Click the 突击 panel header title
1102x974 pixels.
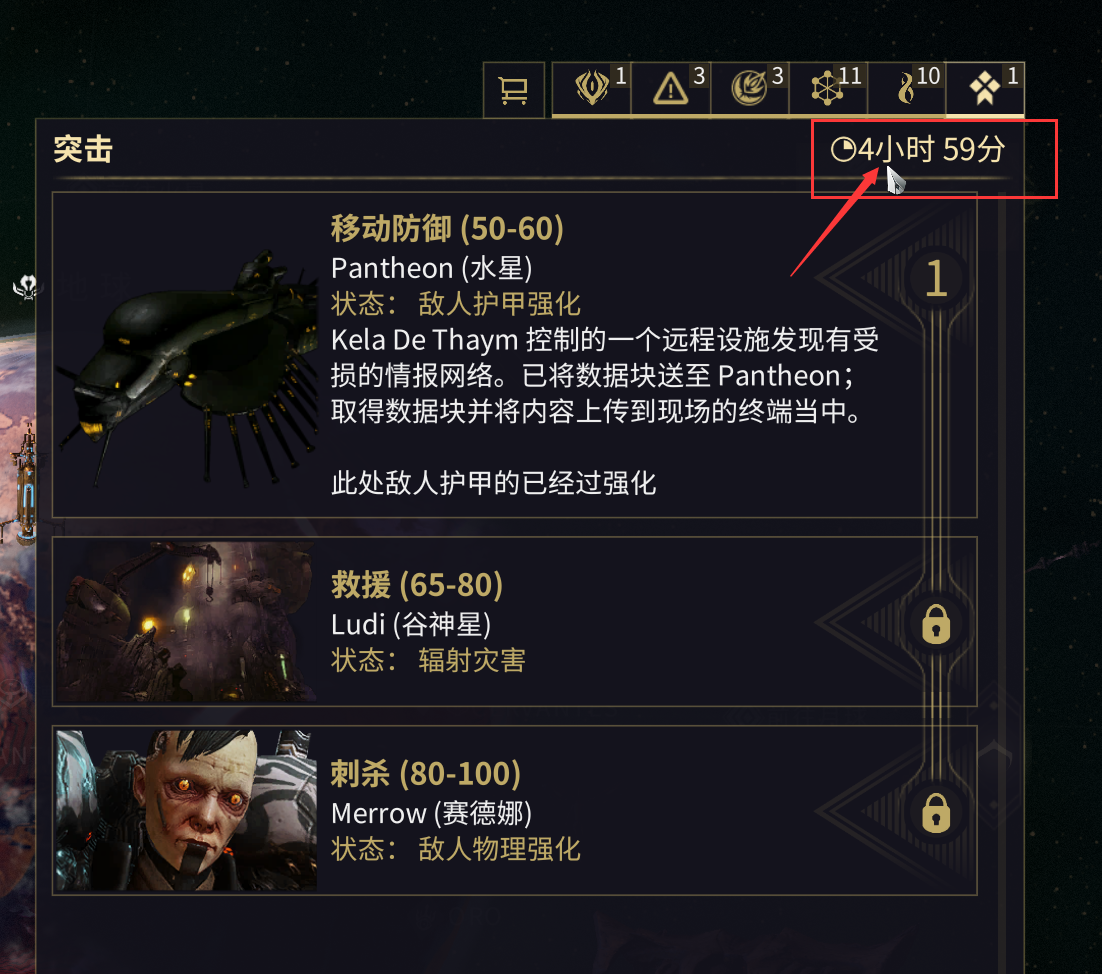pos(83,150)
